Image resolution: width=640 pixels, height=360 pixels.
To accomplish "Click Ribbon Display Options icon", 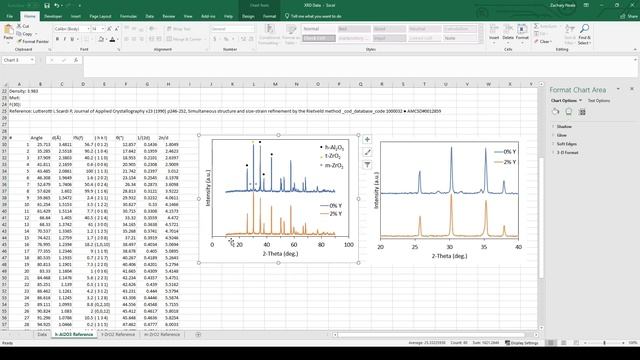I will coord(586,5).
